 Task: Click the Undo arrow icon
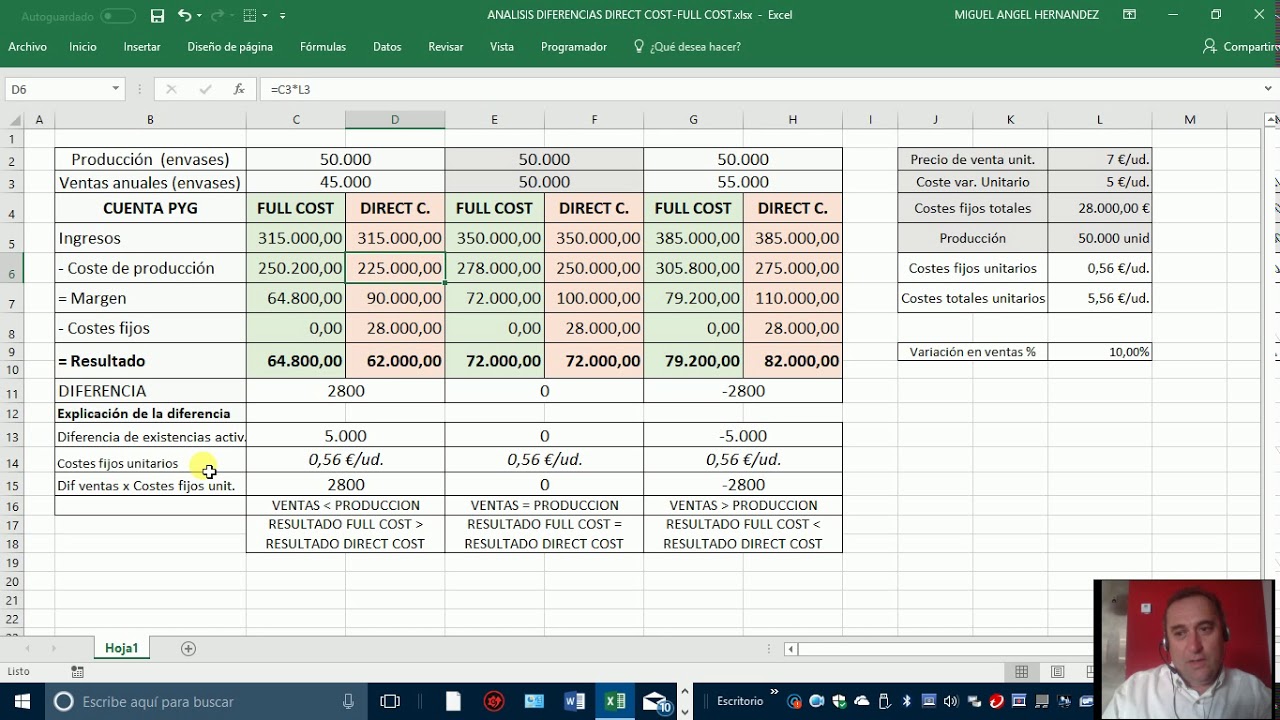[x=184, y=15]
